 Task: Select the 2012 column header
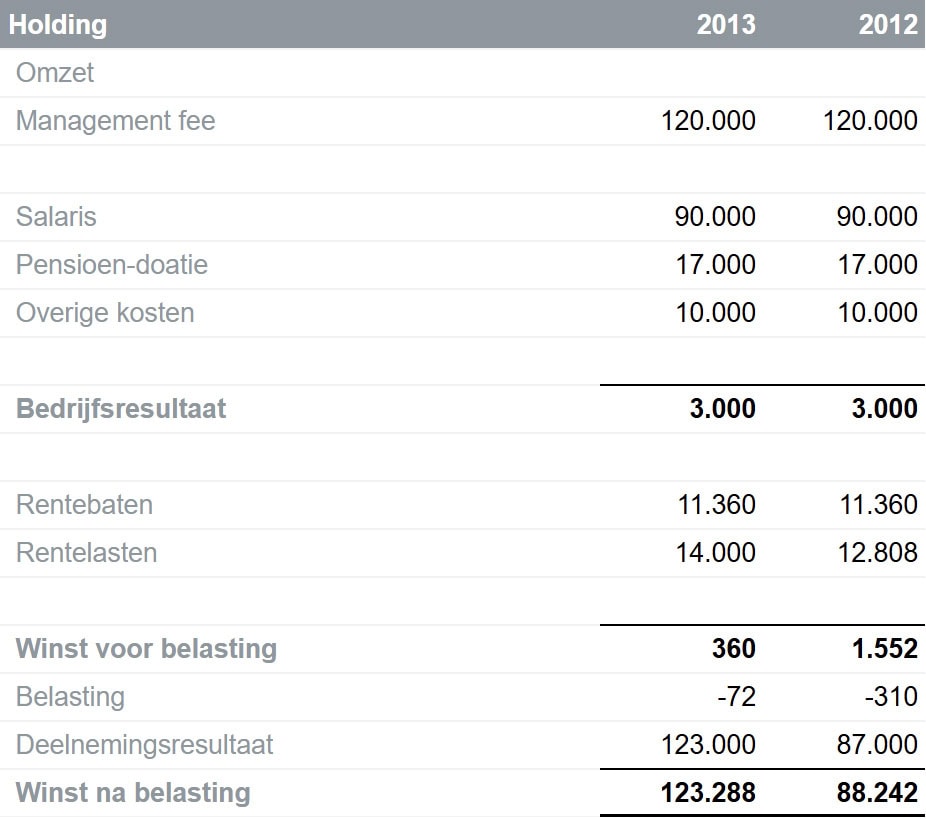pos(888,24)
